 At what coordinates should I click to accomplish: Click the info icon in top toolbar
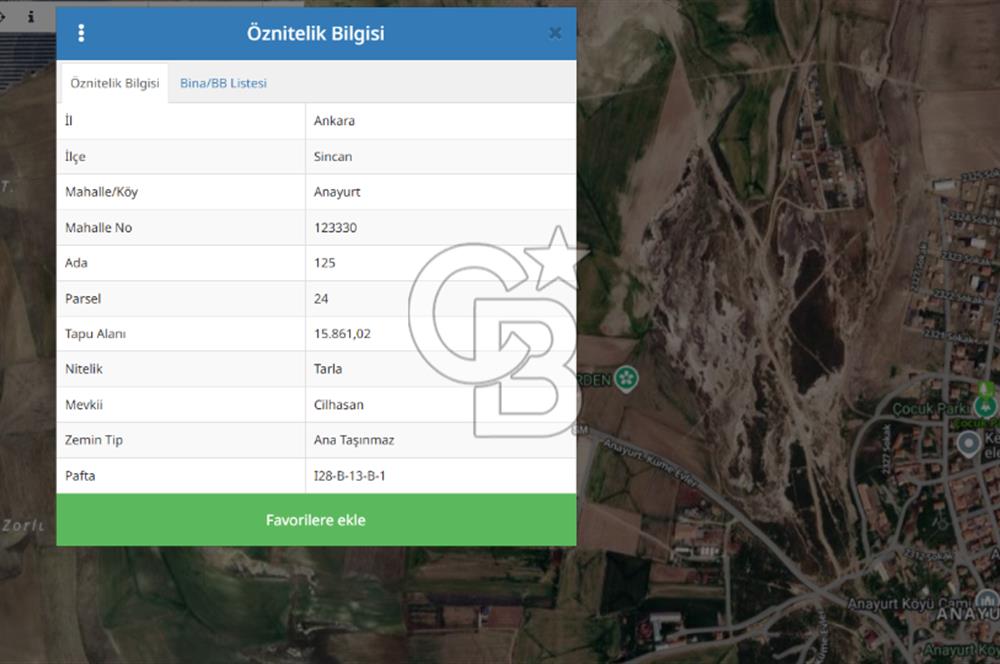[31, 17]
